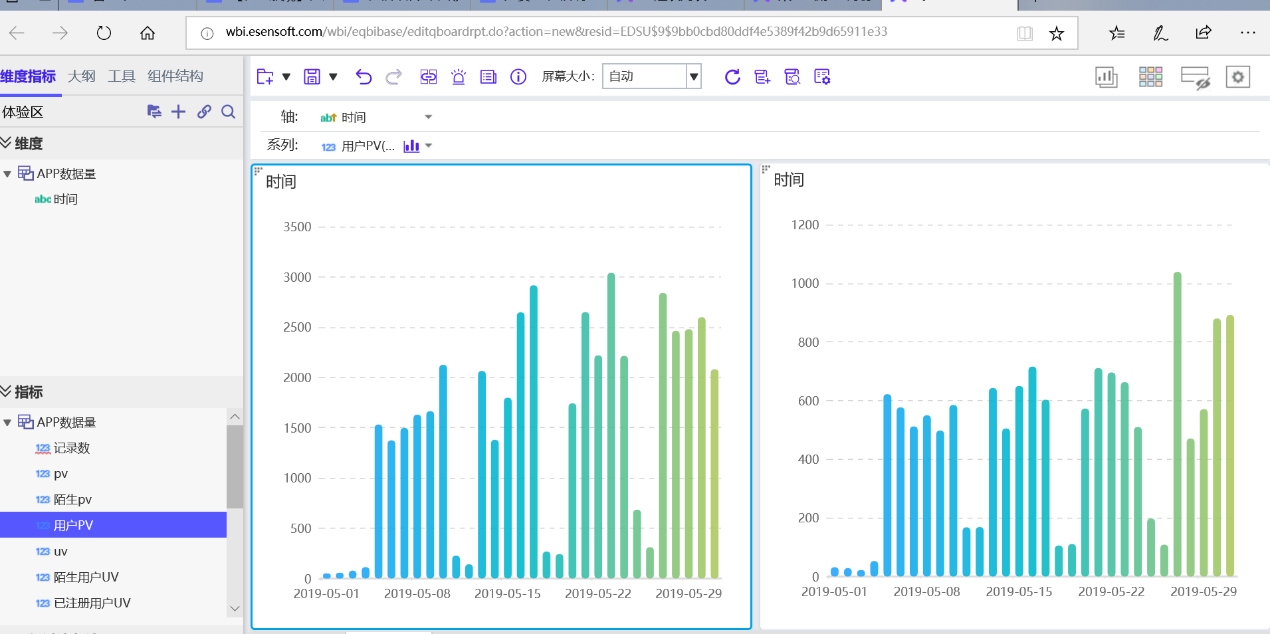Switch to the 组件结构 tab
1270x634 pixels.
(x=175, y=76)
